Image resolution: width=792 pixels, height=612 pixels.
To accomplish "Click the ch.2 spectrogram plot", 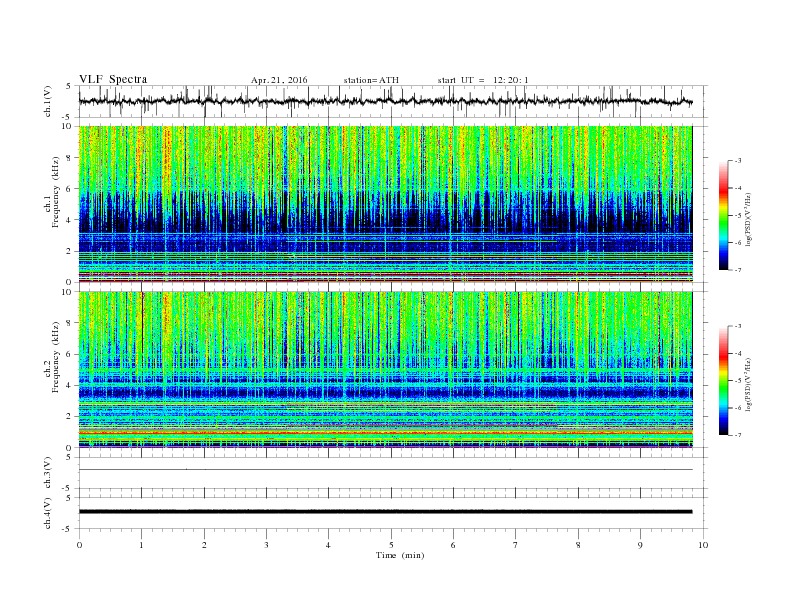I will click(x=385, y=369).
